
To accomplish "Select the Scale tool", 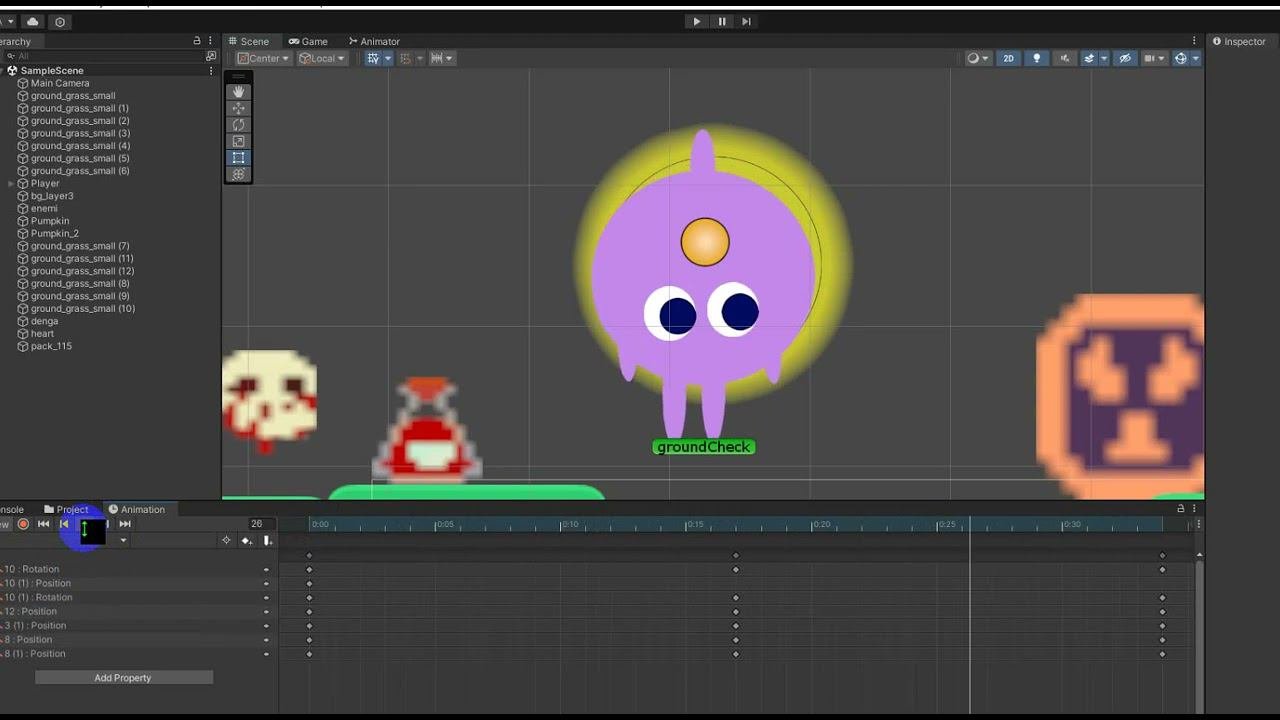I will tap(238, 141).
